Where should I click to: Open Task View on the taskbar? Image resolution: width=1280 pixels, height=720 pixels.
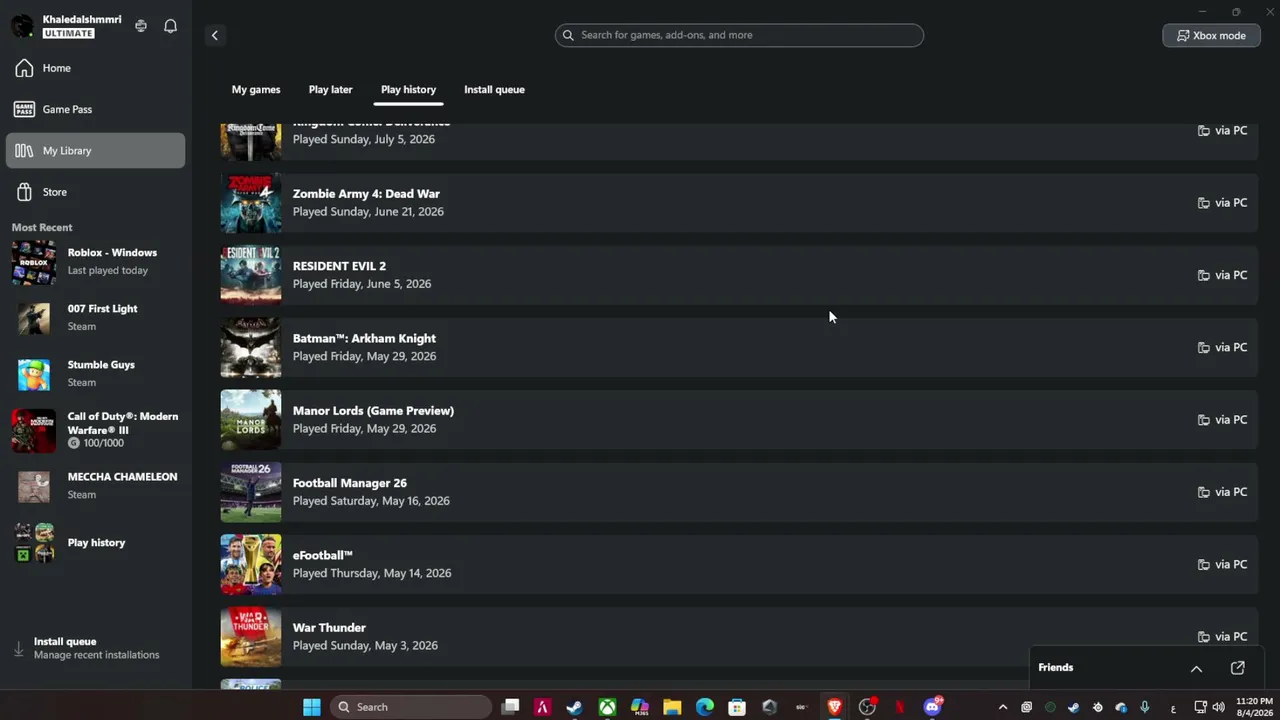pyautogui.click(x=510, y=707)
